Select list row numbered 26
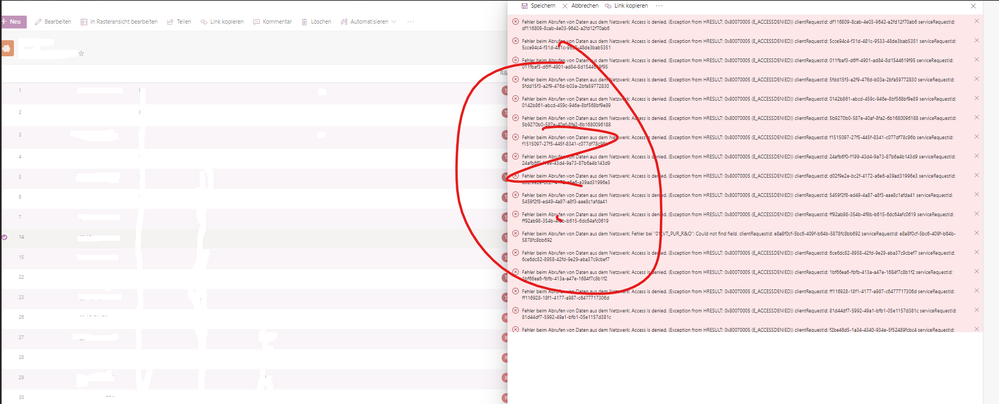The image size is (999, 404). (254, 317)
